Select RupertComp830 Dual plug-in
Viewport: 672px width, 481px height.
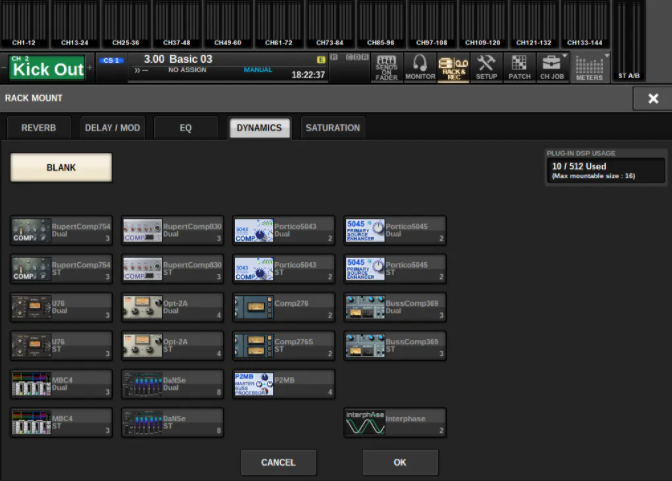pyautogui.click(x=172, y=231)
